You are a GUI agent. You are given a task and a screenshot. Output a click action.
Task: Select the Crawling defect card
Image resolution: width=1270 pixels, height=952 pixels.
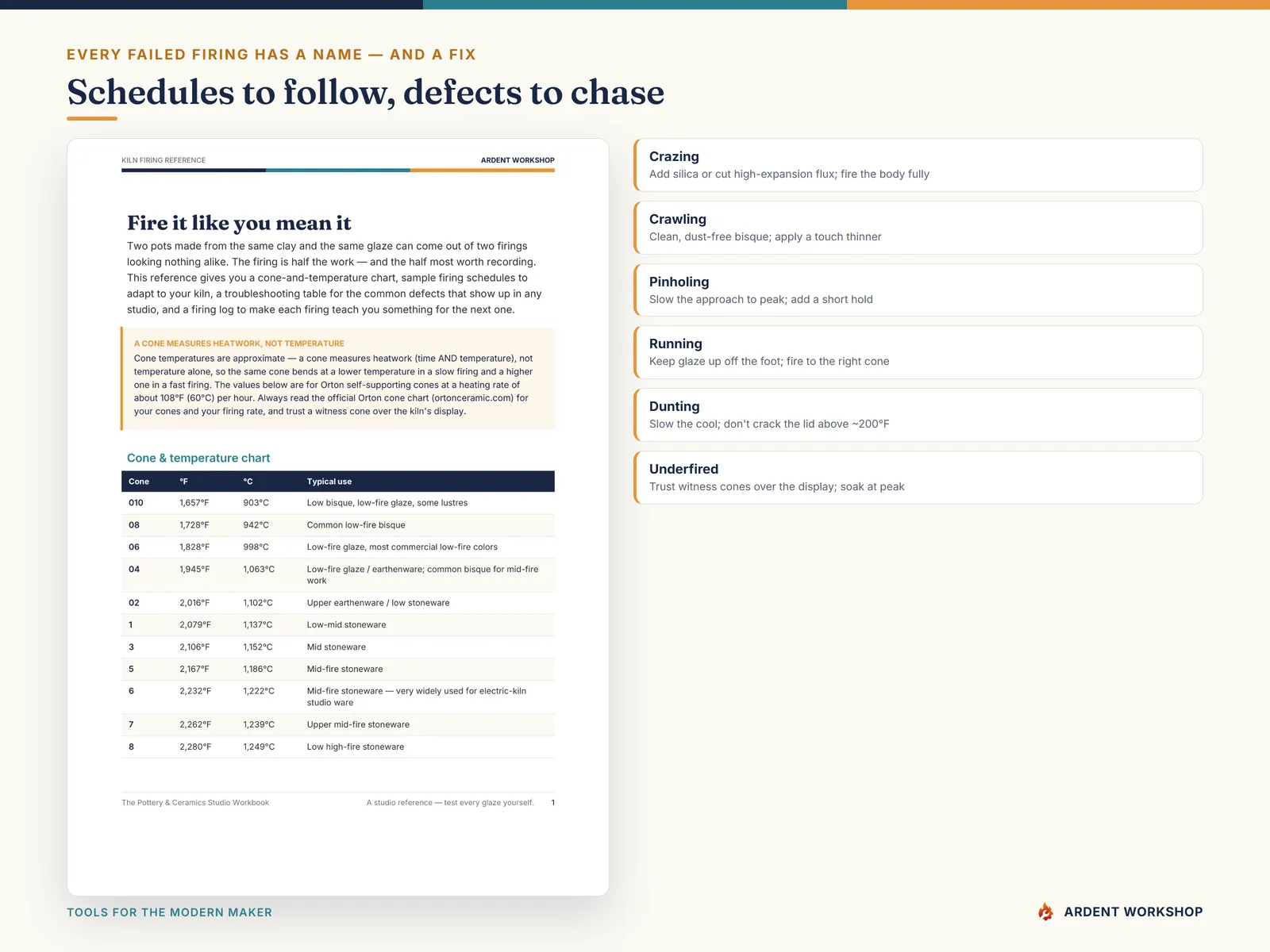[x=918, y=228]
